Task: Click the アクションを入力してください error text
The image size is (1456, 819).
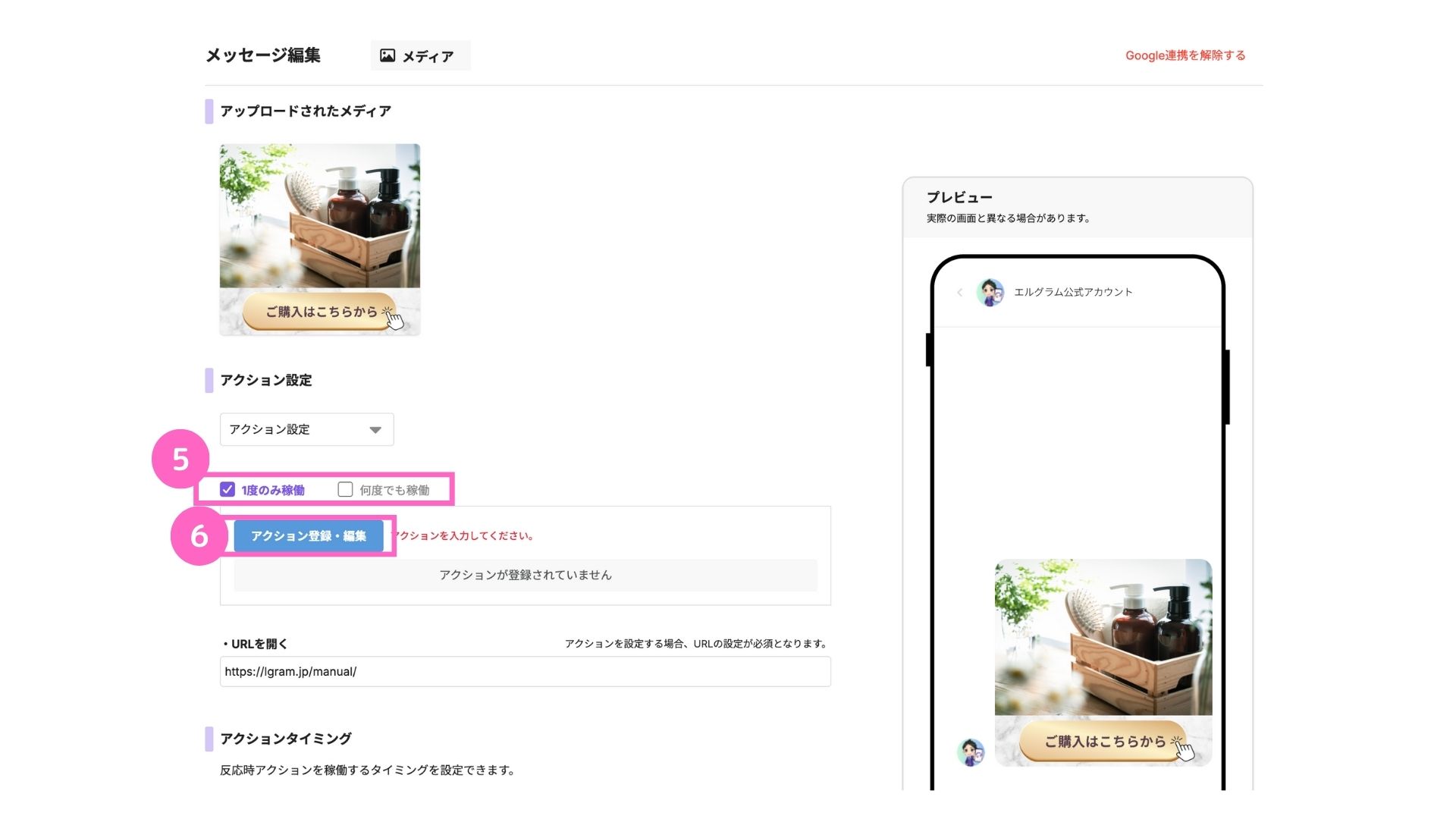Action: (x=463, y=536)
